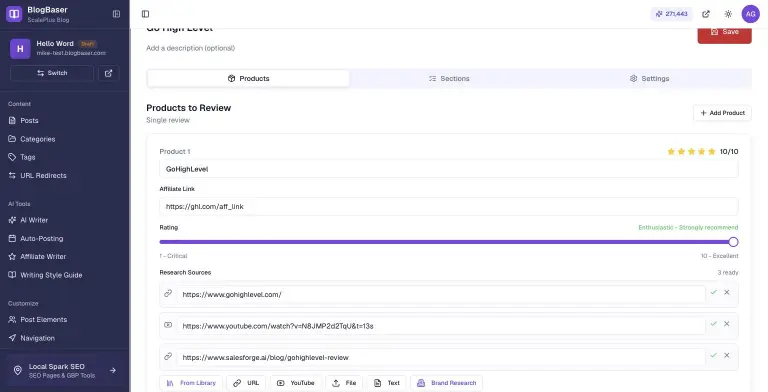768x392 pixels.
Task: Edit the YouTube source URL field
Action: pos(441,326)
